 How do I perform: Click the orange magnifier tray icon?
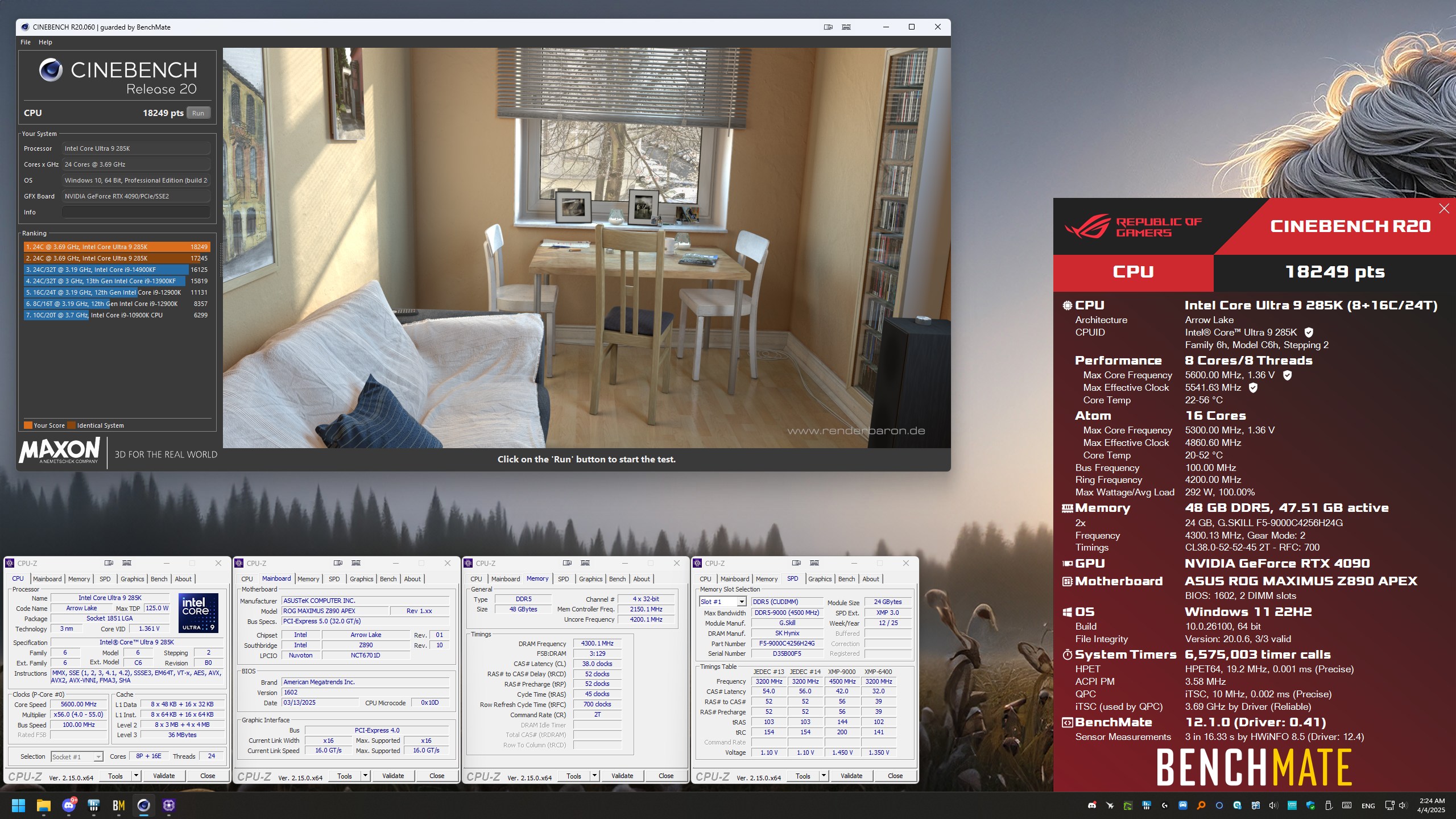point(1201,805)
